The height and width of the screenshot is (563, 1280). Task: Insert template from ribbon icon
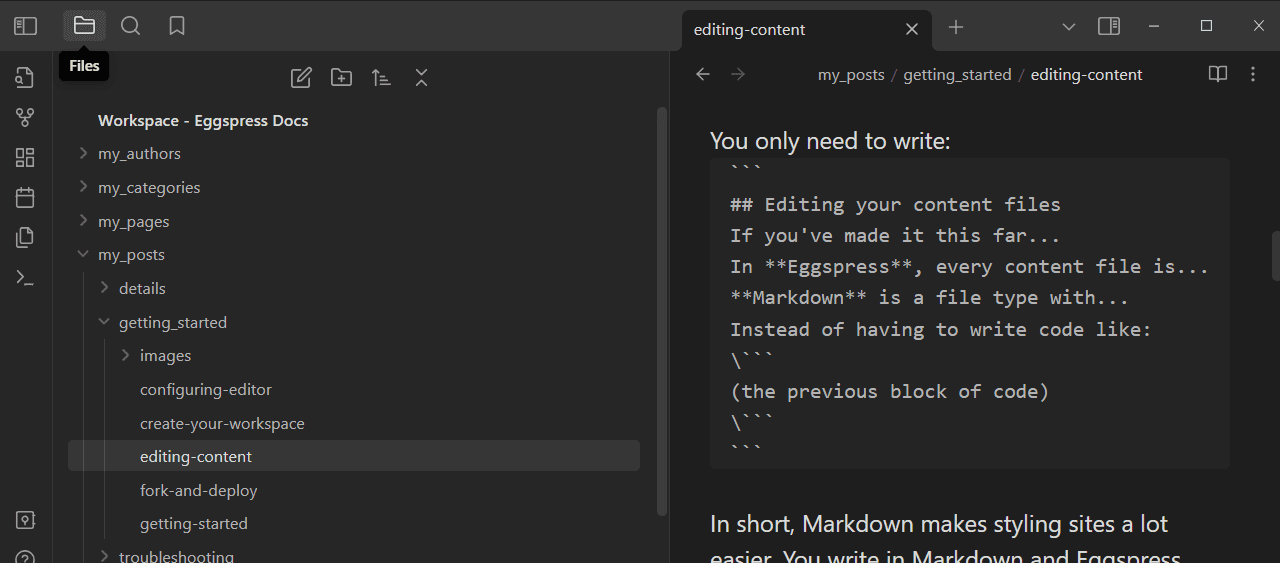26,237
